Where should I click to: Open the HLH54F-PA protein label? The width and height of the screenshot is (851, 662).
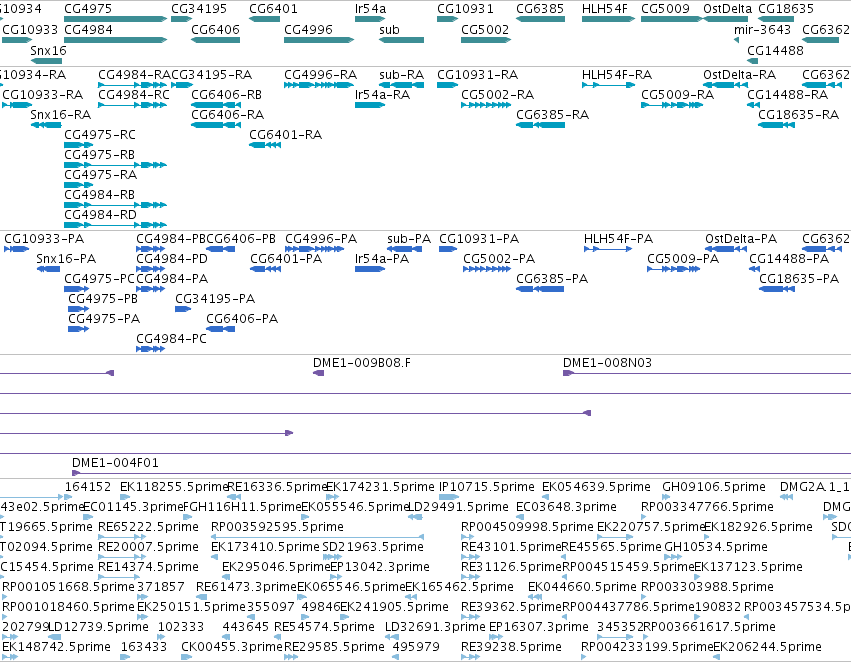[618, 239]
